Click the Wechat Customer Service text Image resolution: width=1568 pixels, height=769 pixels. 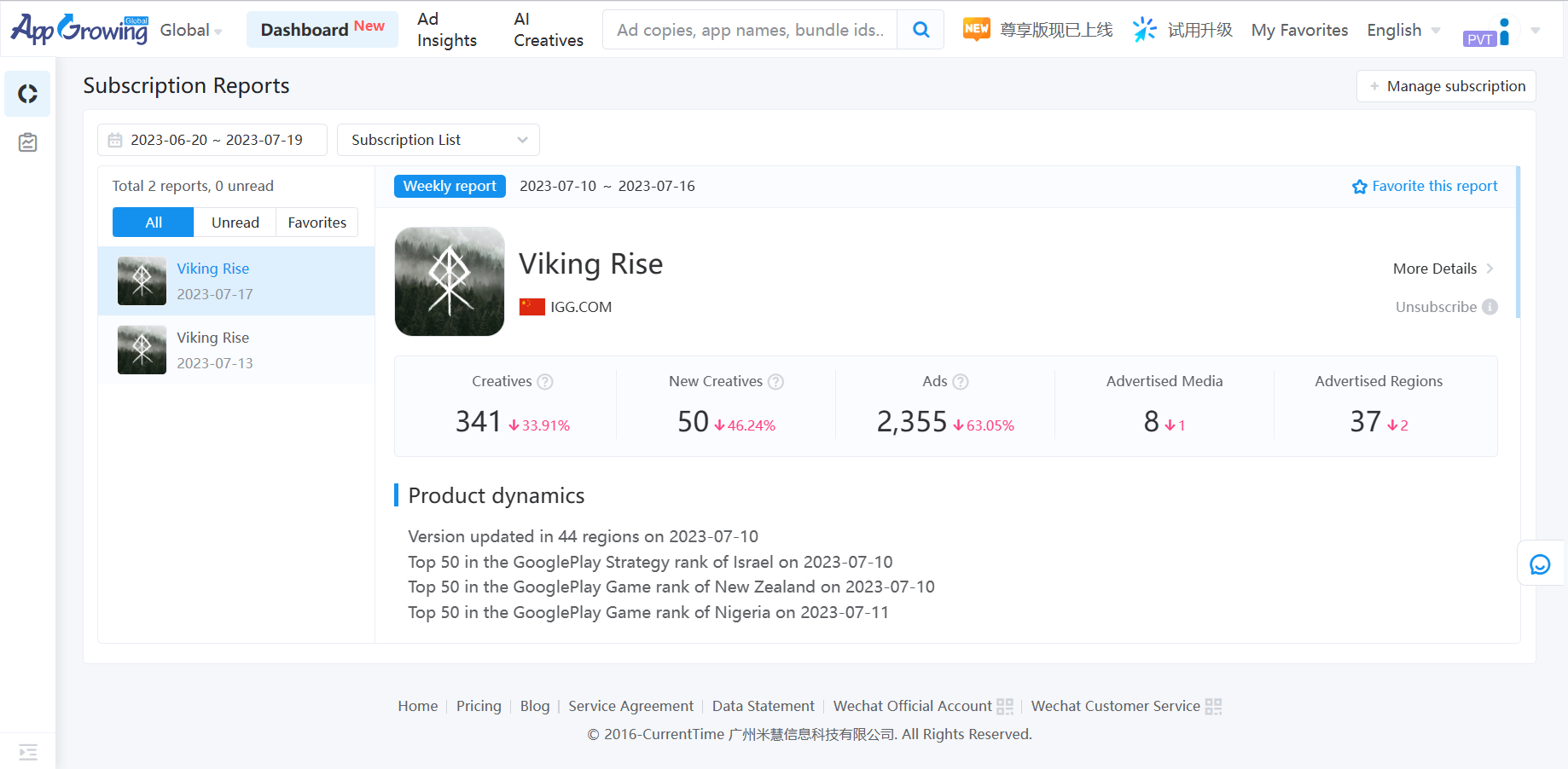pyautogui.click(x=1116, y=706)
